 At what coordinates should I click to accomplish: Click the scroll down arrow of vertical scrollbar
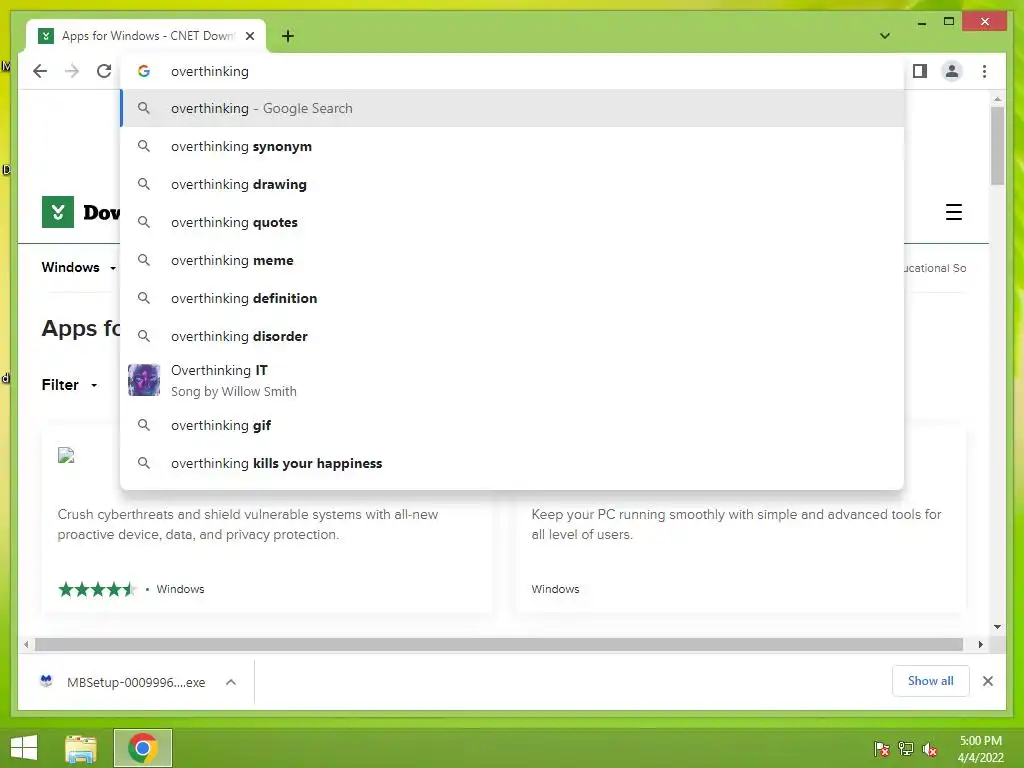[997, 627]
